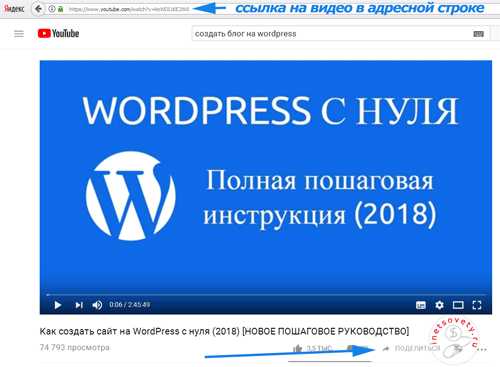
Task: Select the youtube.com URL in address bar
Action: (129, 9)
